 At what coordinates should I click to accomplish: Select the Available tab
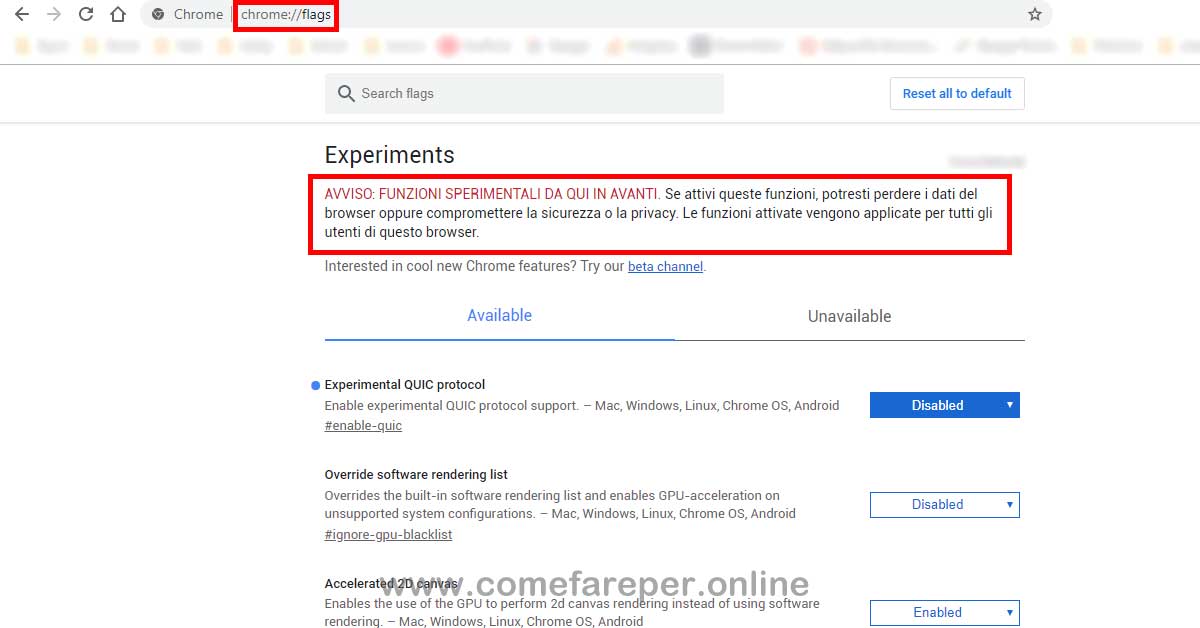pyautogui.click(x=499, y=315)
